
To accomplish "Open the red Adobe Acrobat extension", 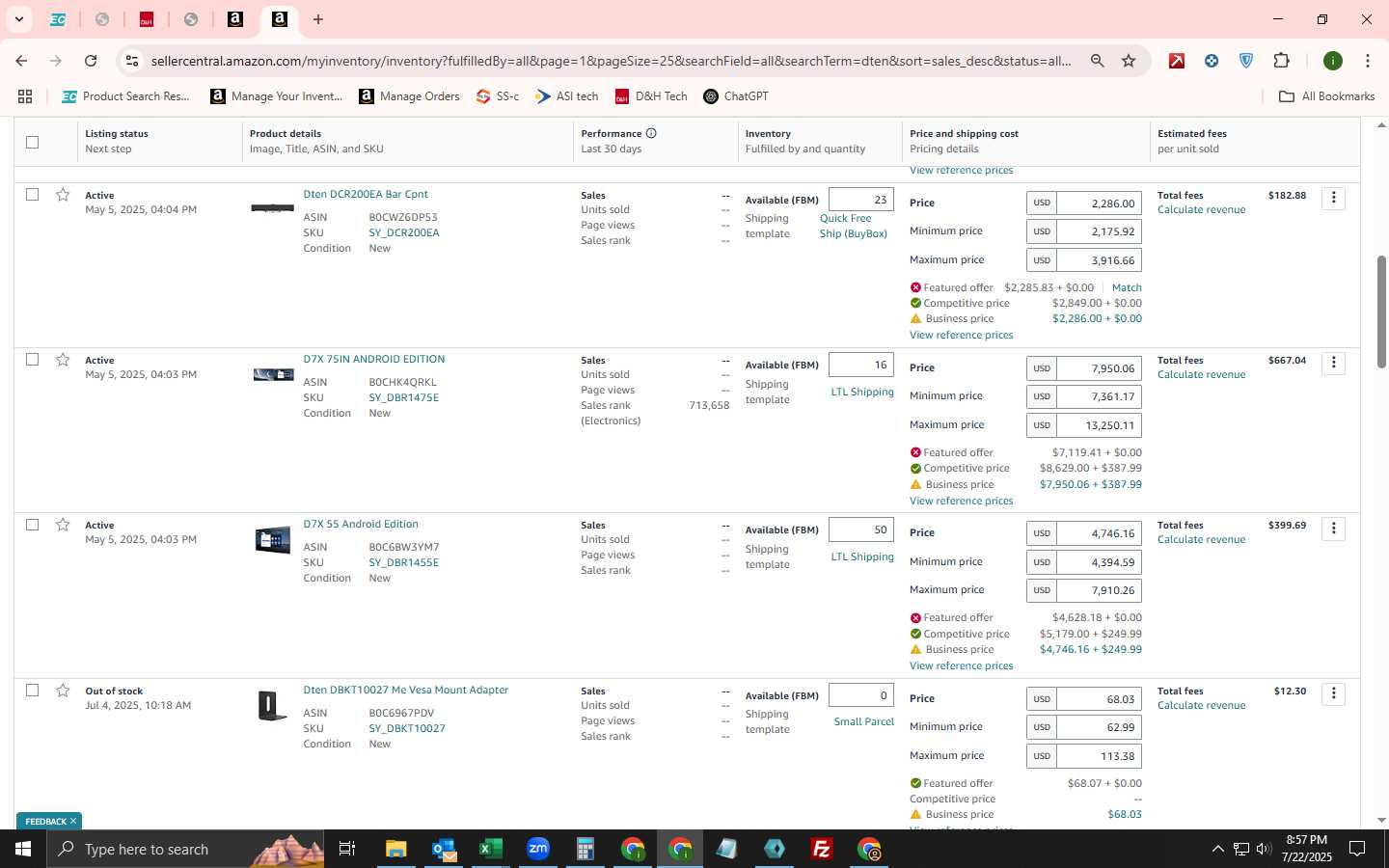I will click(x=1177, y=61).
